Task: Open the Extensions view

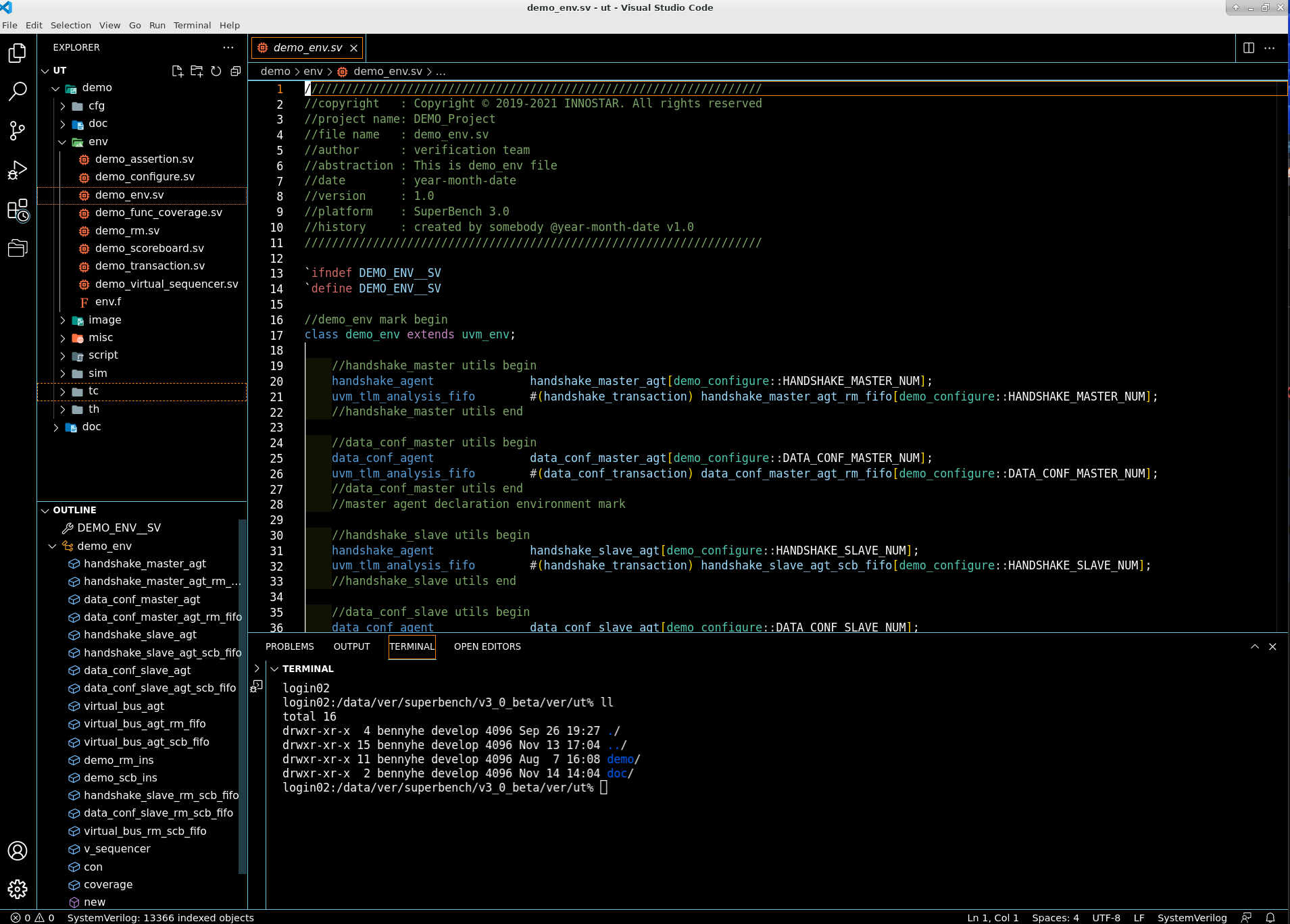Action: point(17,210)
